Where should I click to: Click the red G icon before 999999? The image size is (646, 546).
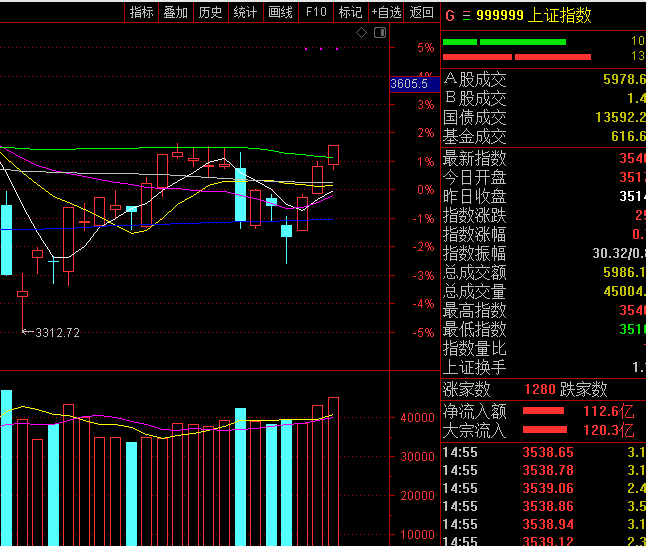tap(449, 15)
